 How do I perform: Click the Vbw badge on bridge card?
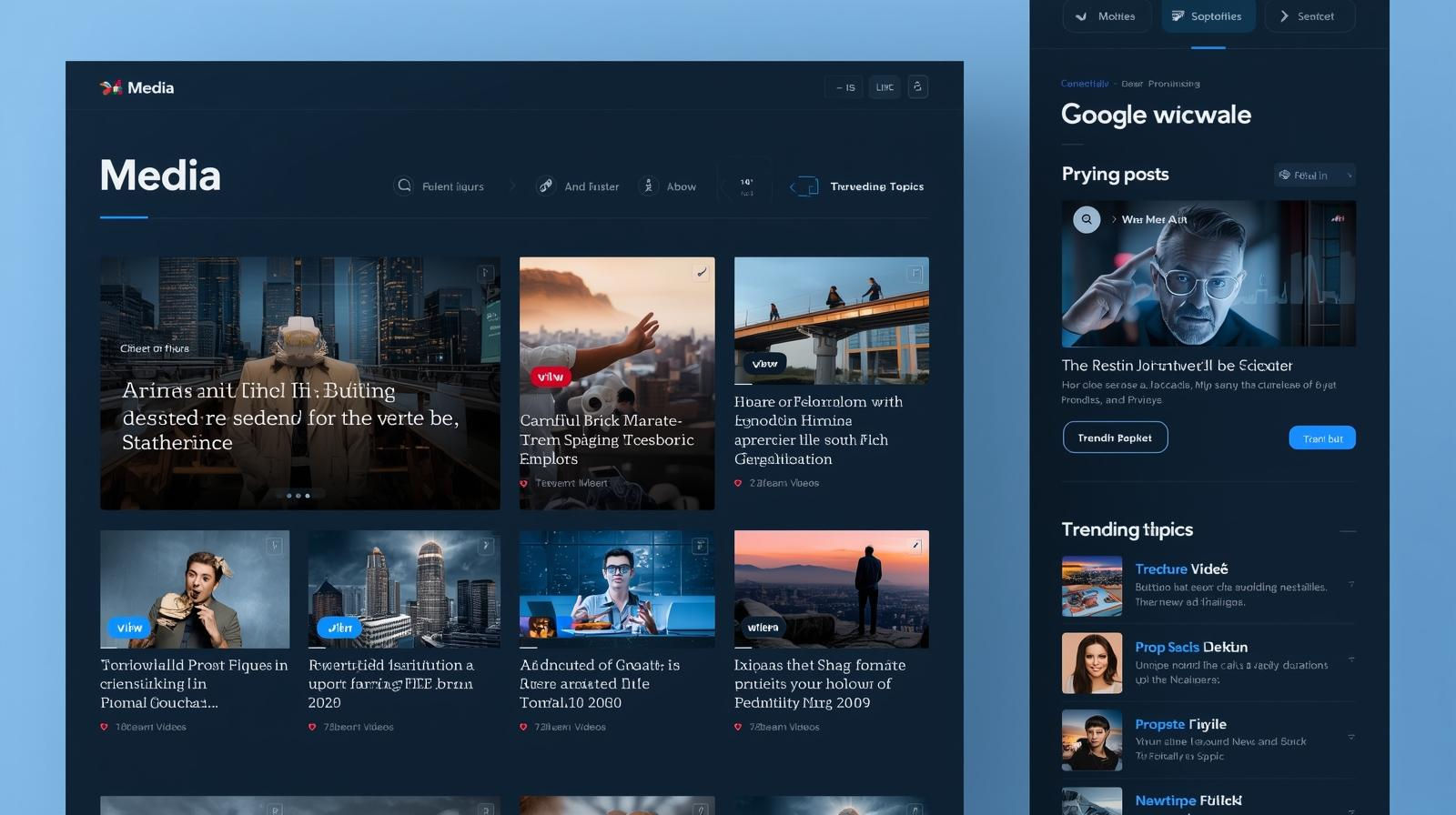(764, 364)
